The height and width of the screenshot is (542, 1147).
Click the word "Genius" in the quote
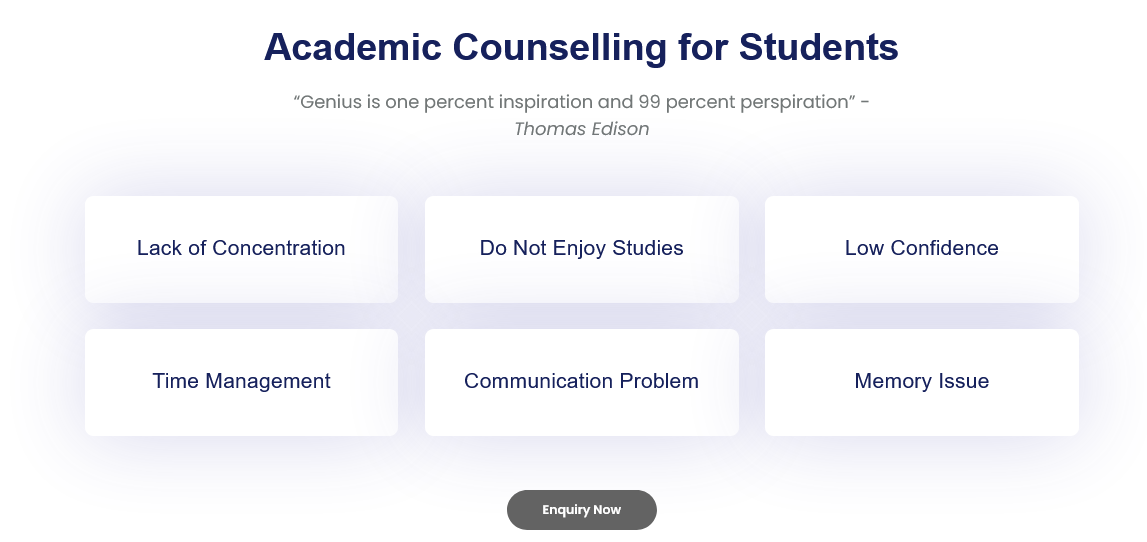pyautogui.click(x=330, y=102)
